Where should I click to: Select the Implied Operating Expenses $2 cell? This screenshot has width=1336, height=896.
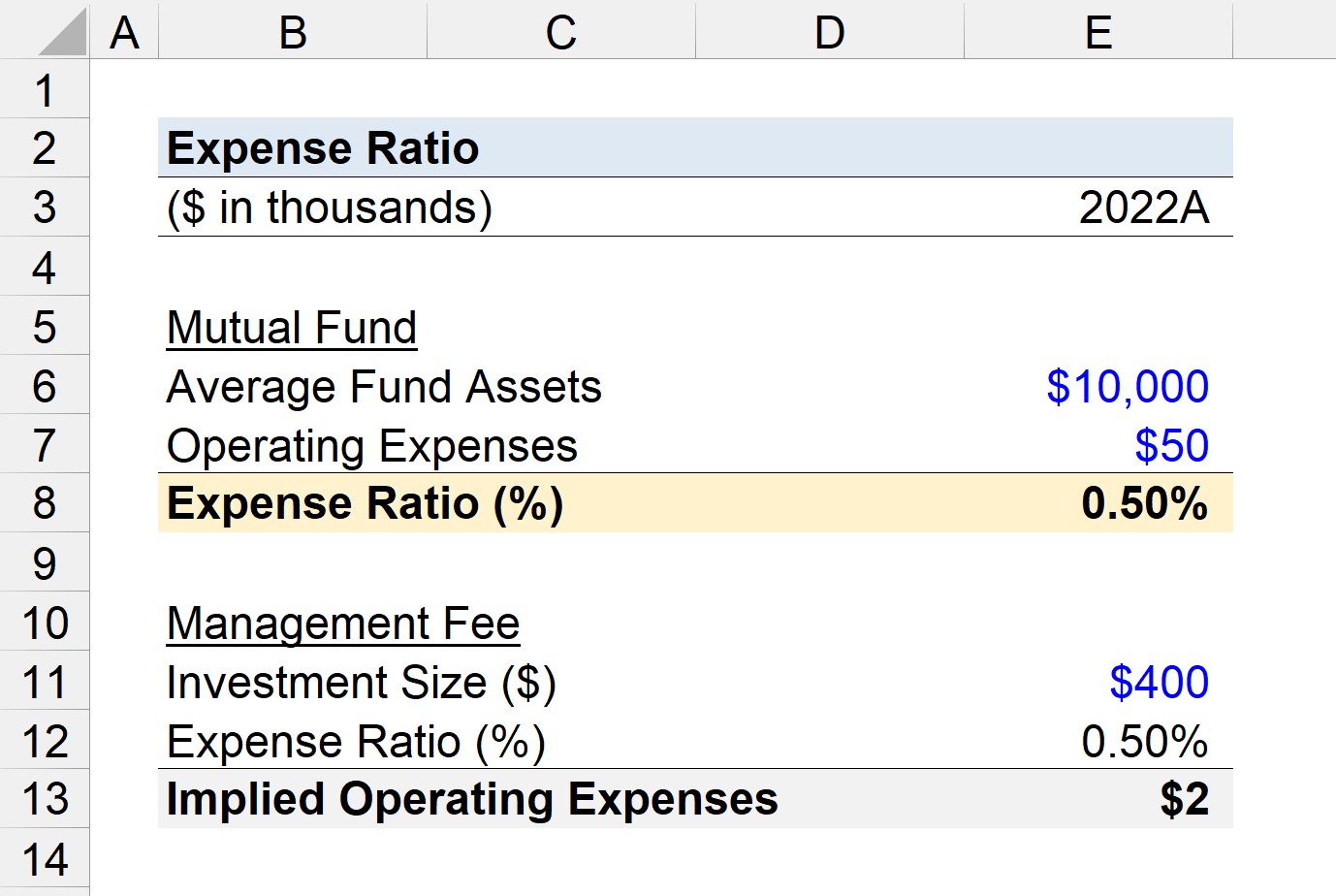click(1097, 800)
